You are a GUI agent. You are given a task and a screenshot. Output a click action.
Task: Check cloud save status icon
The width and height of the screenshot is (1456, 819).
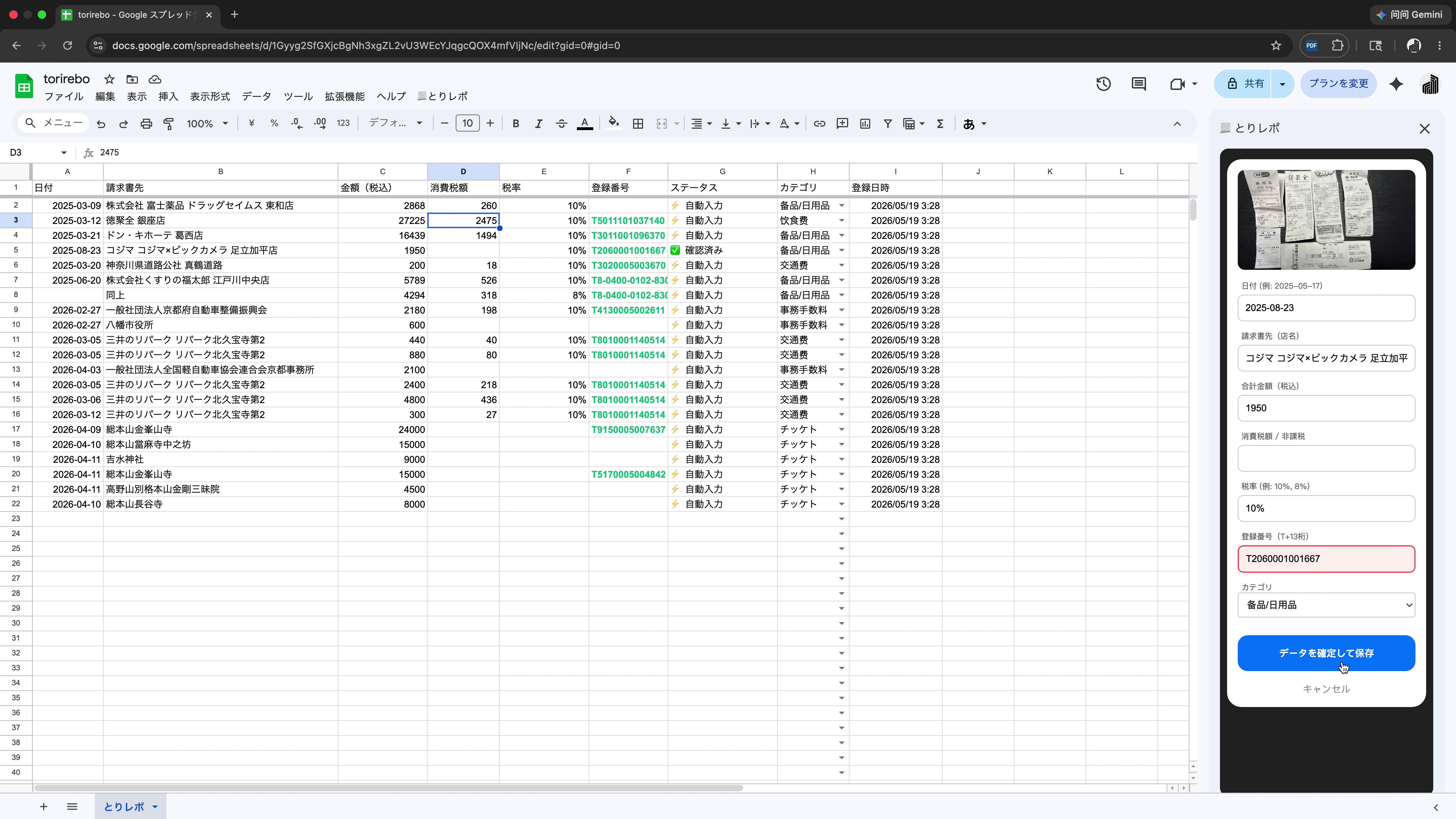155,79
